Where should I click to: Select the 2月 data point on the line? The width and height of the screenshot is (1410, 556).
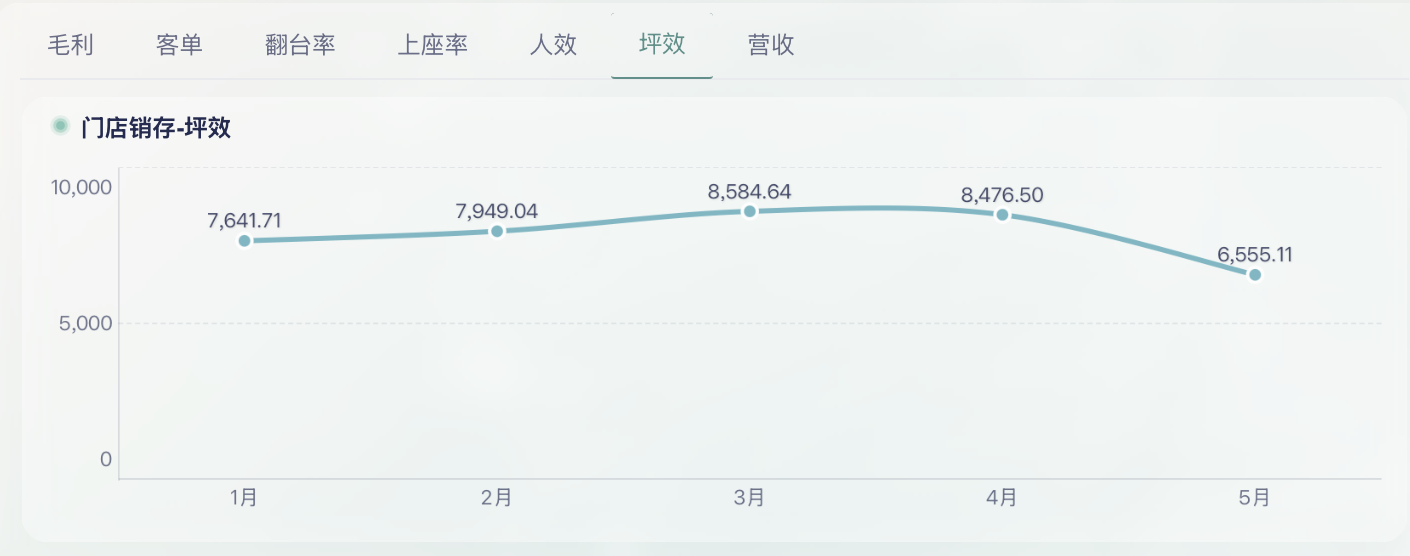click(497, 231)
